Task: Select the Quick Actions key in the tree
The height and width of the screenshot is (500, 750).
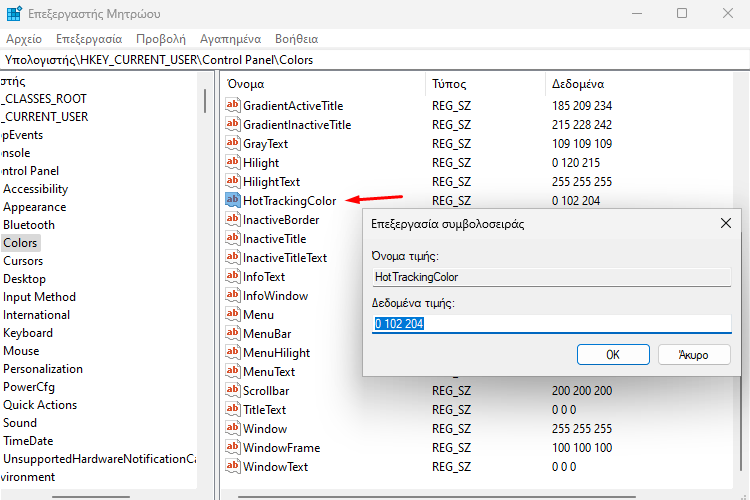Action: (40, 405)
